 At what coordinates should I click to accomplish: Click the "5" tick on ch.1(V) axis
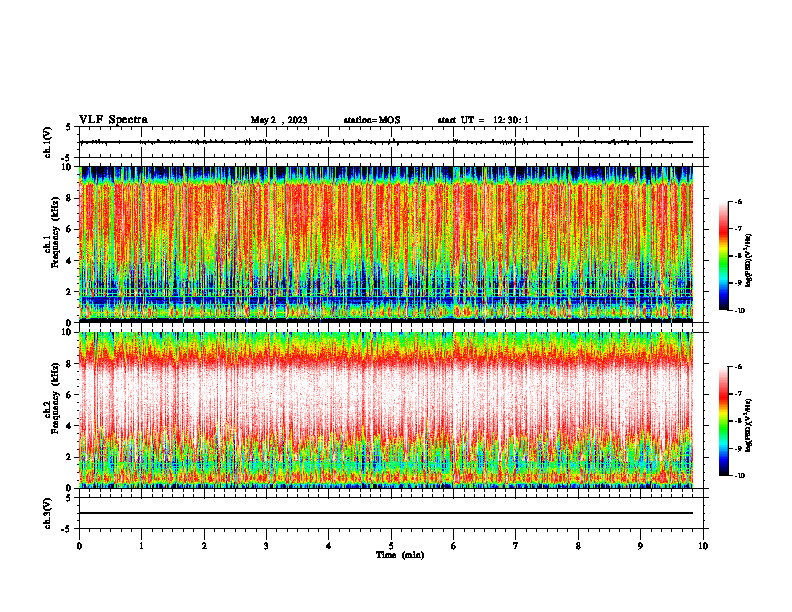(x=70, y=127)
